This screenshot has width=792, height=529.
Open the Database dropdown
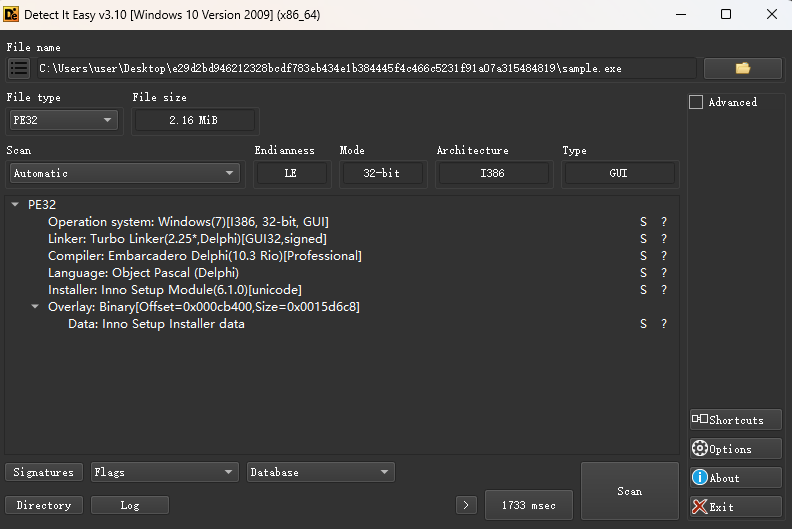pyautogui.click(x=321, y=472)
